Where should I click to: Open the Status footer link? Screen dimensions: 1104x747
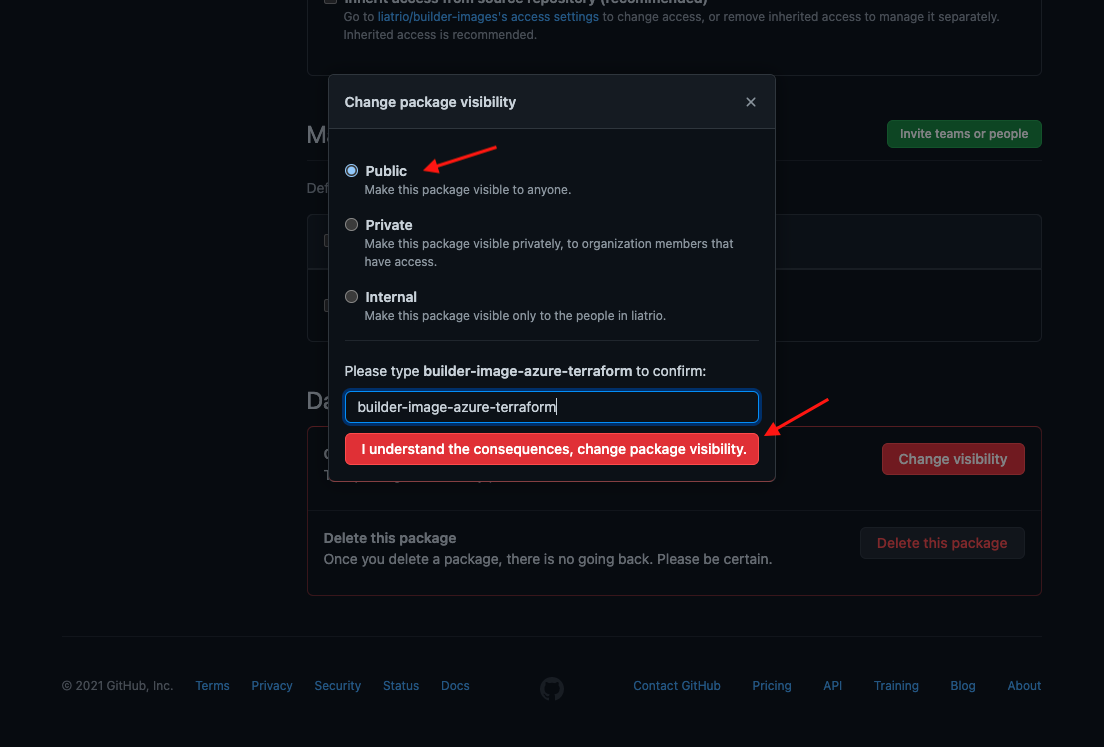click(401, 686)
